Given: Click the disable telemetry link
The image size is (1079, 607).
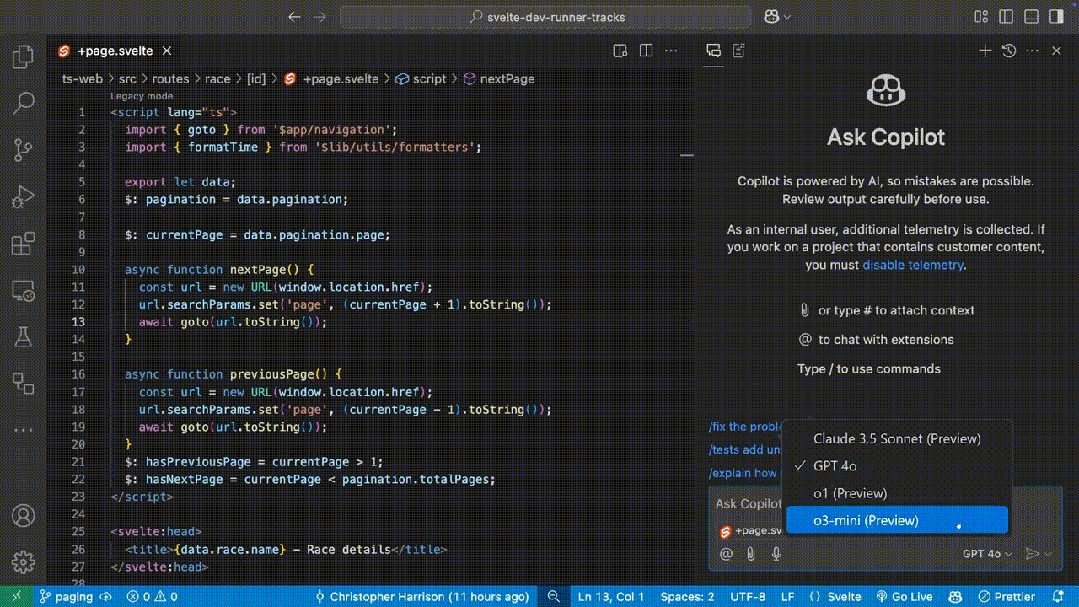Looking at the screenshot, I should pyautogui.click(x=913, y=265).
